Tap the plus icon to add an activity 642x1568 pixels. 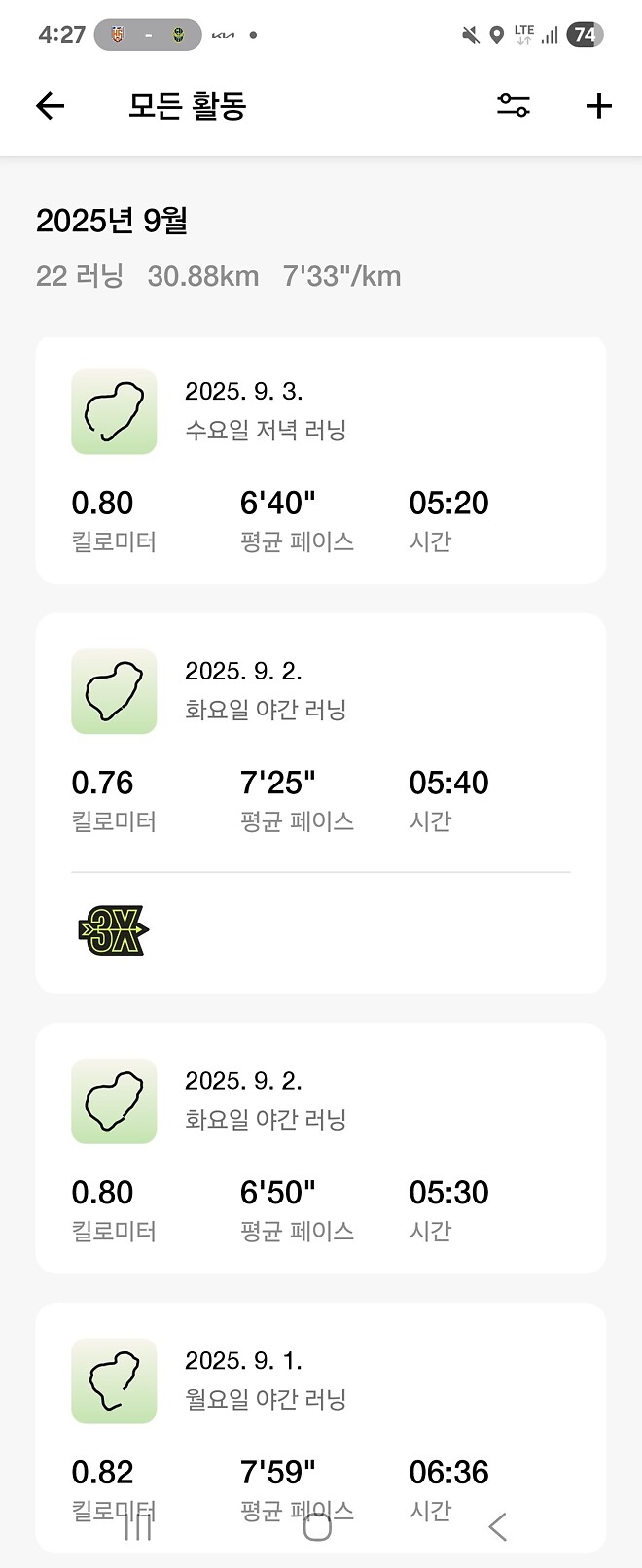pyautogui.click(x=597, y=105)
